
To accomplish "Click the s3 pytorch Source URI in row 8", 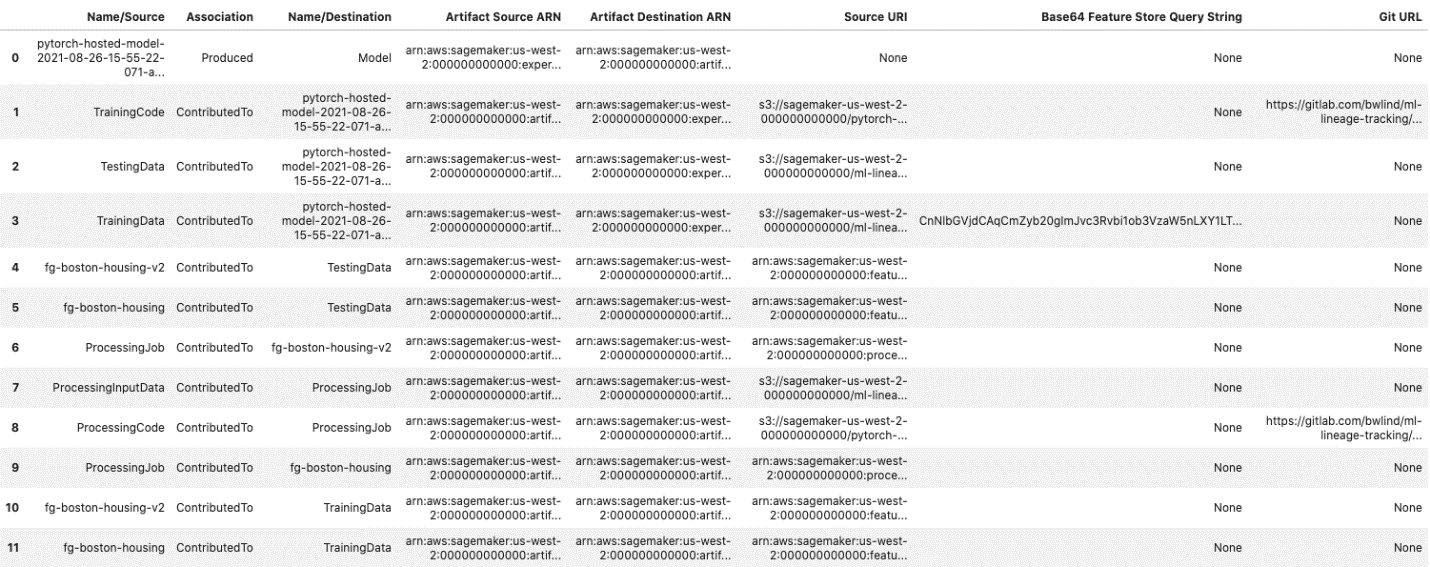I will (832, 428).
